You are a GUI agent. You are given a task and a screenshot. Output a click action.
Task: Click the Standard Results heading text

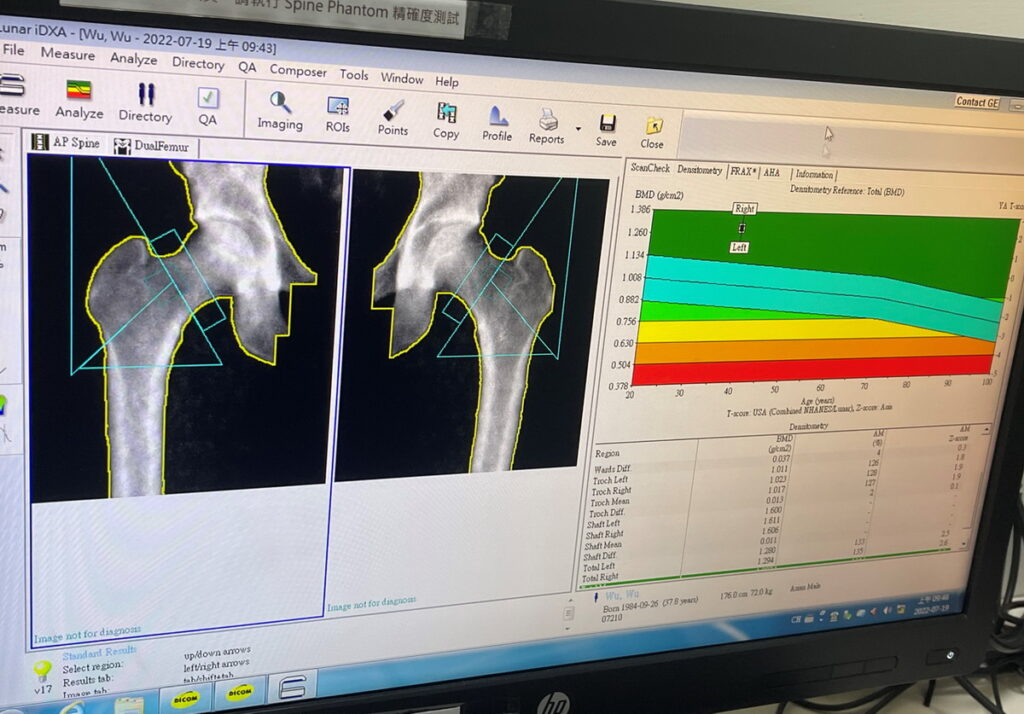point(99,653)
